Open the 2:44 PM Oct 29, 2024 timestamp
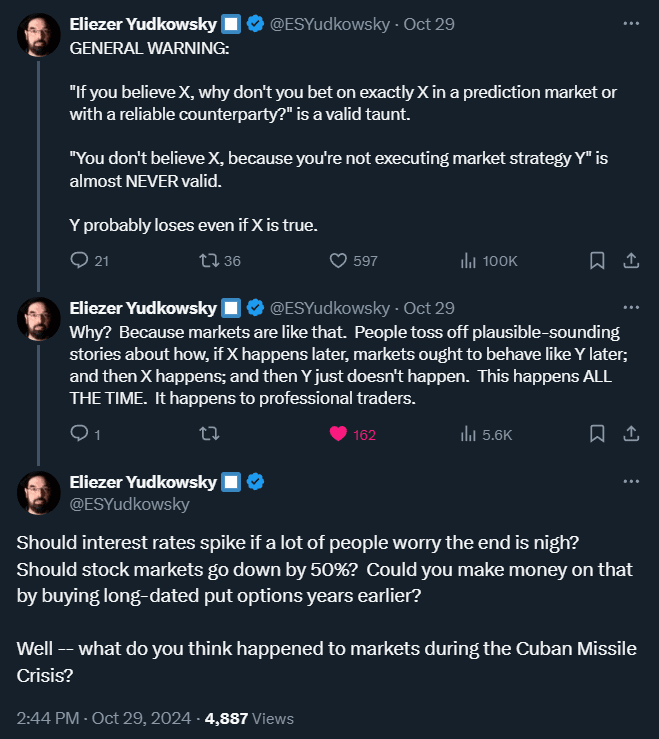This screenshot has height=739, width=659. click(x=104, y=718)
